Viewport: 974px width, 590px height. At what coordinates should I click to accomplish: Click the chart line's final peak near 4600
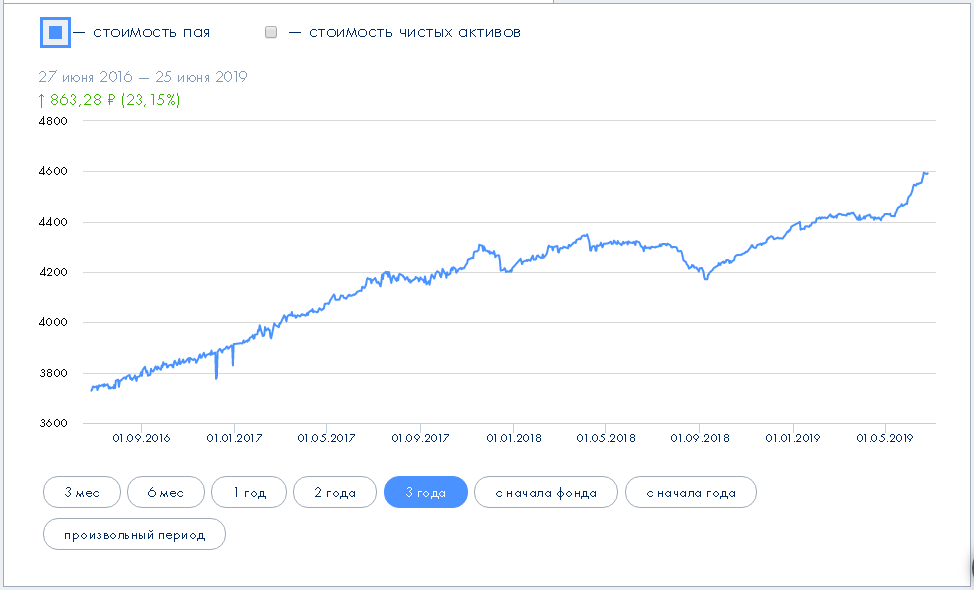pos(926,173)
